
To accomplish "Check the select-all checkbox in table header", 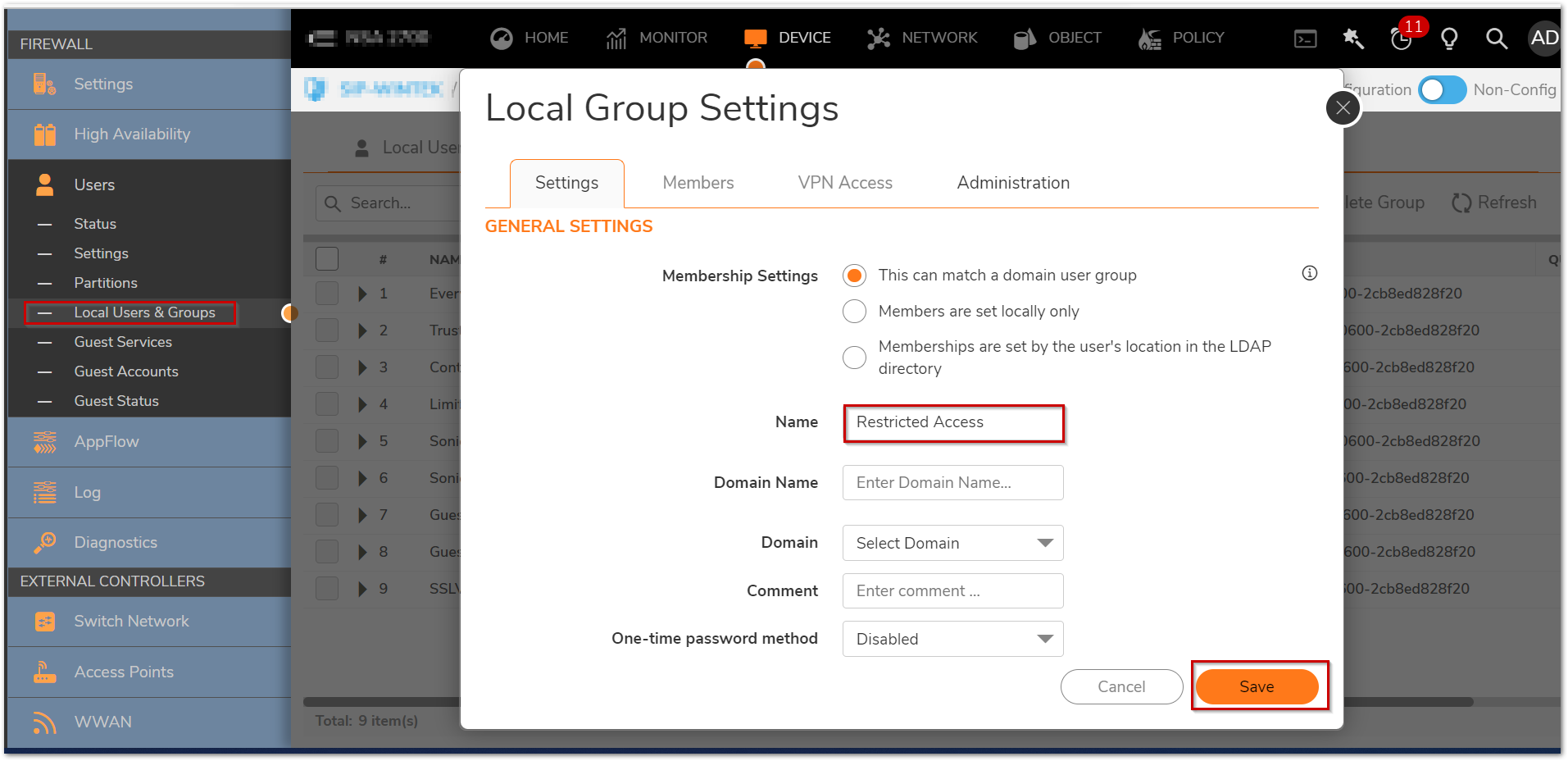I will pos(327,259).
